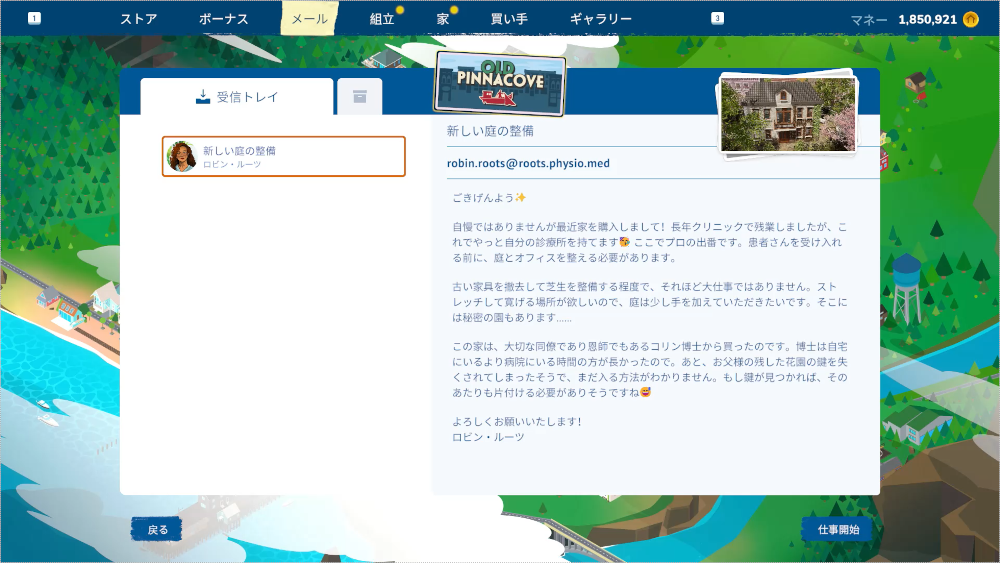The image size is (1000, 563).
Task: Click the sender address robin.roots@roots.physio.med
Action: point(528,163)
